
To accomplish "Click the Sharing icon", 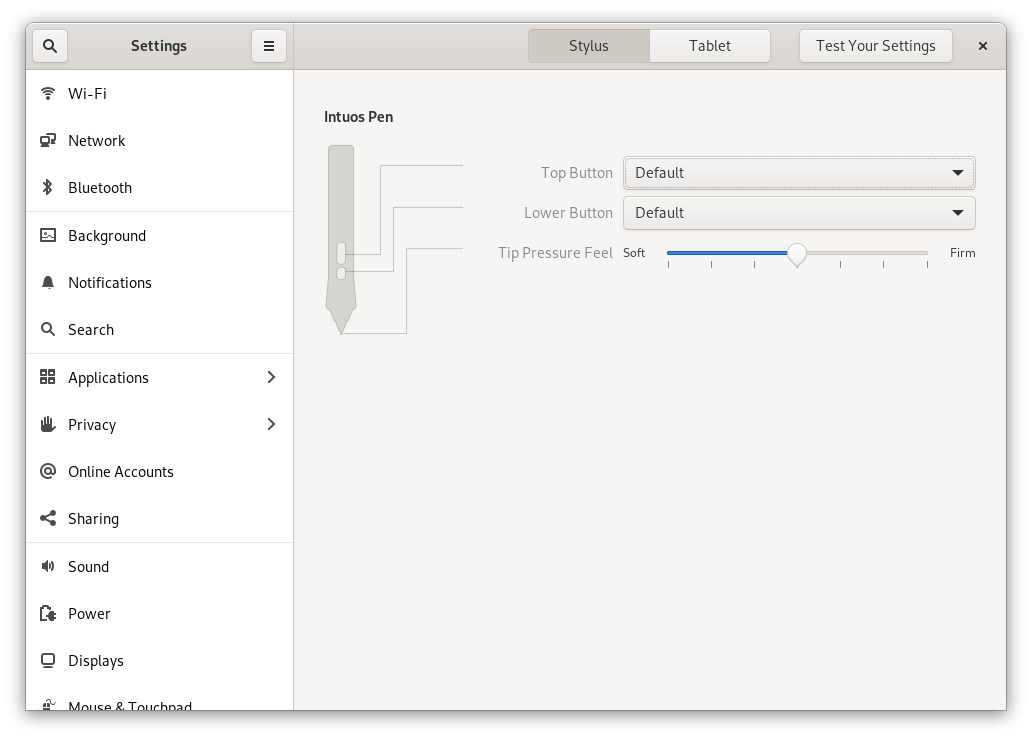I will (x=47, y=519).
